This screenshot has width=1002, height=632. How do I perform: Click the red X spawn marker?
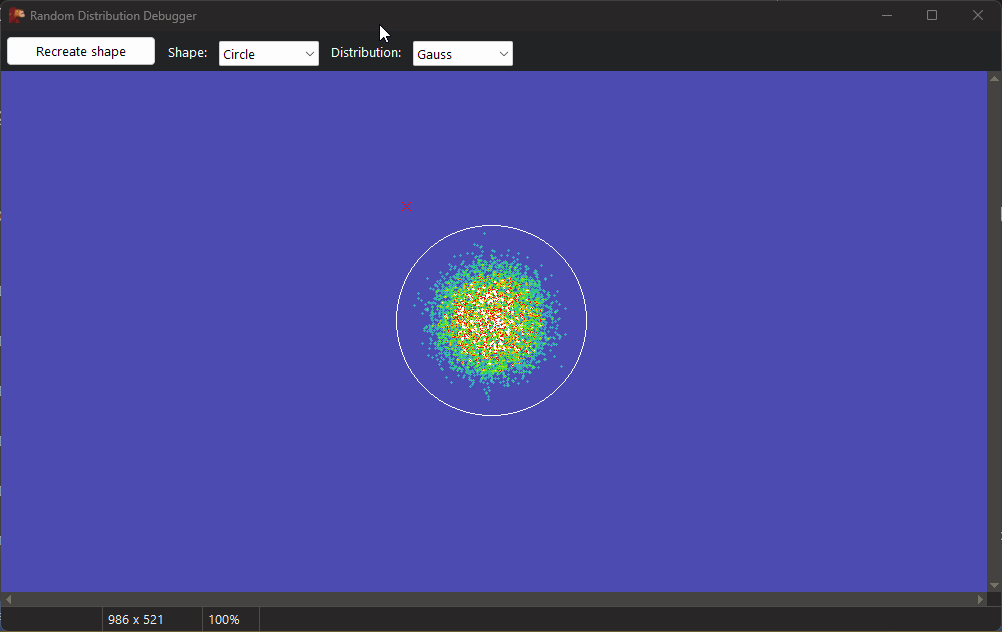click(x=407, y=207)
